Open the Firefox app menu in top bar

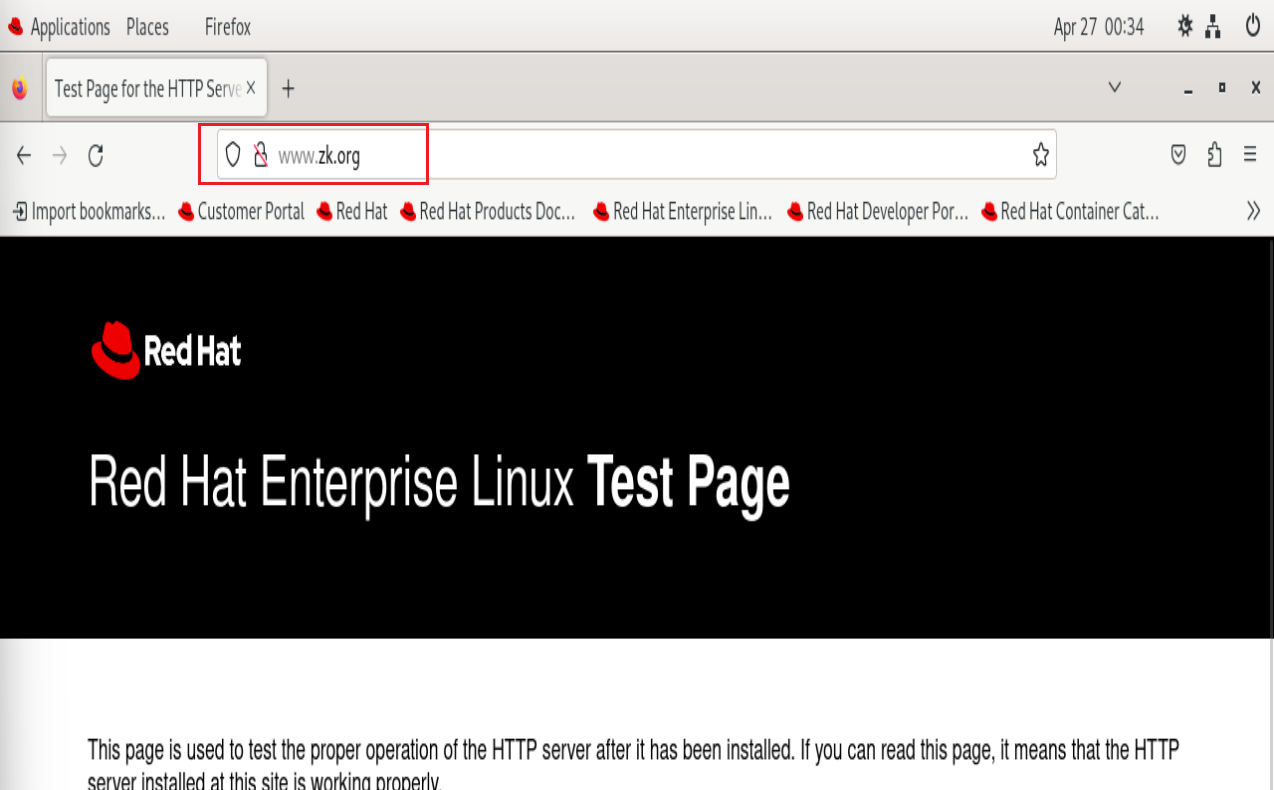point(228,27)
